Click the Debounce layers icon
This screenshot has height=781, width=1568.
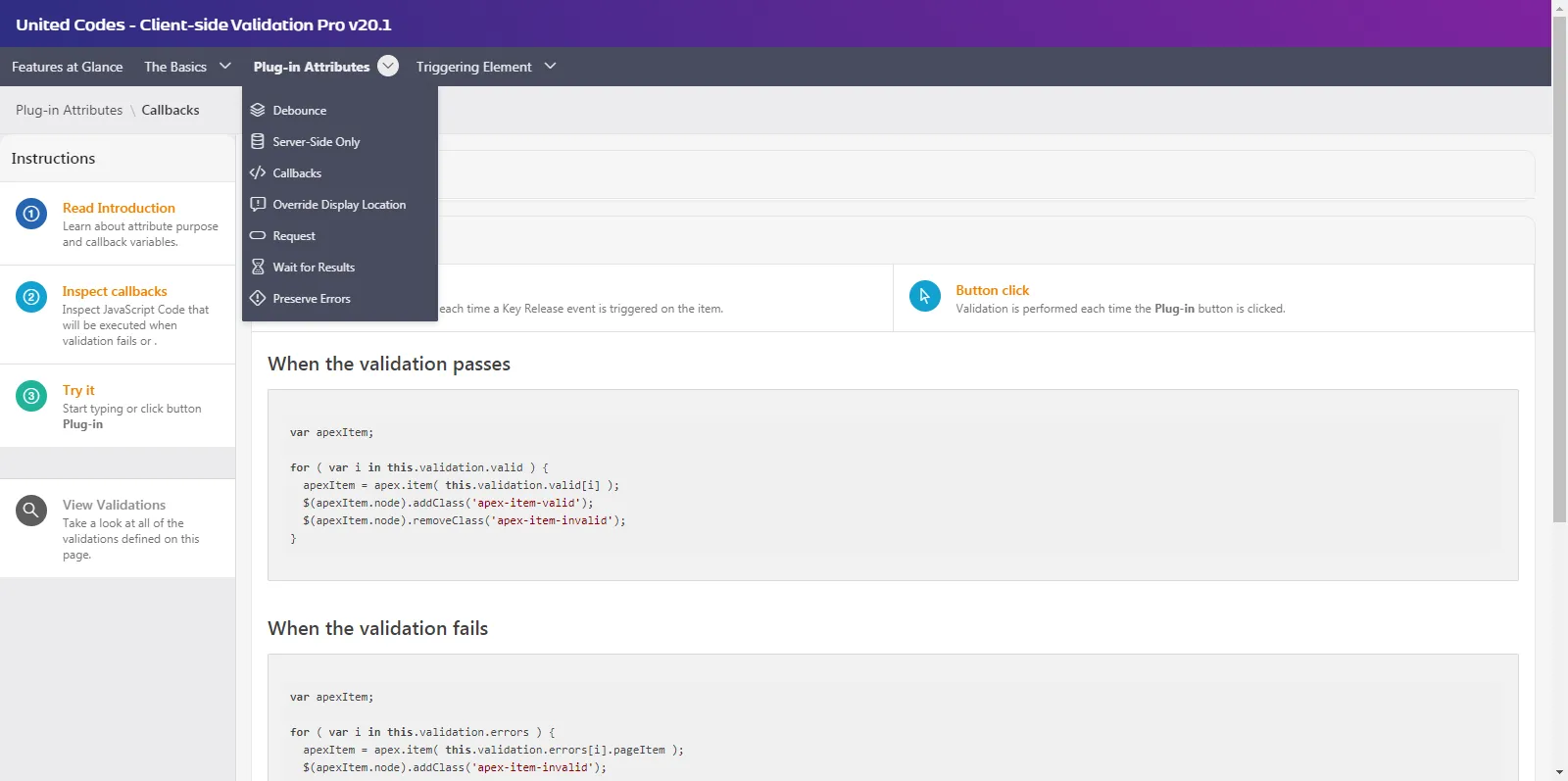click(x=258, y=110)
